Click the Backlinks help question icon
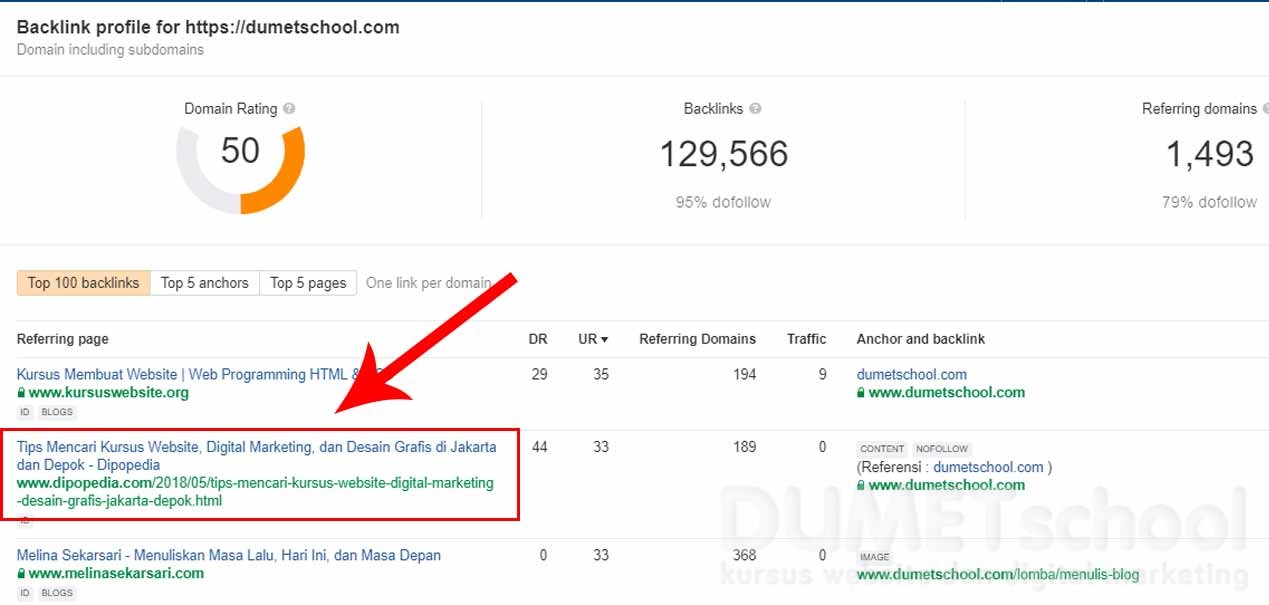The height and width of the screenshot is (605, 1269). [x=755, y=109]
